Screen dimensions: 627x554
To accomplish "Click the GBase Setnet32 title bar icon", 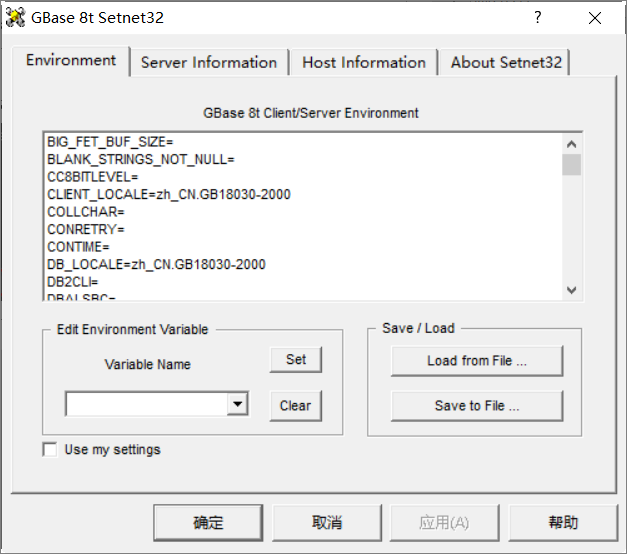I will click(x=16, y=17).
